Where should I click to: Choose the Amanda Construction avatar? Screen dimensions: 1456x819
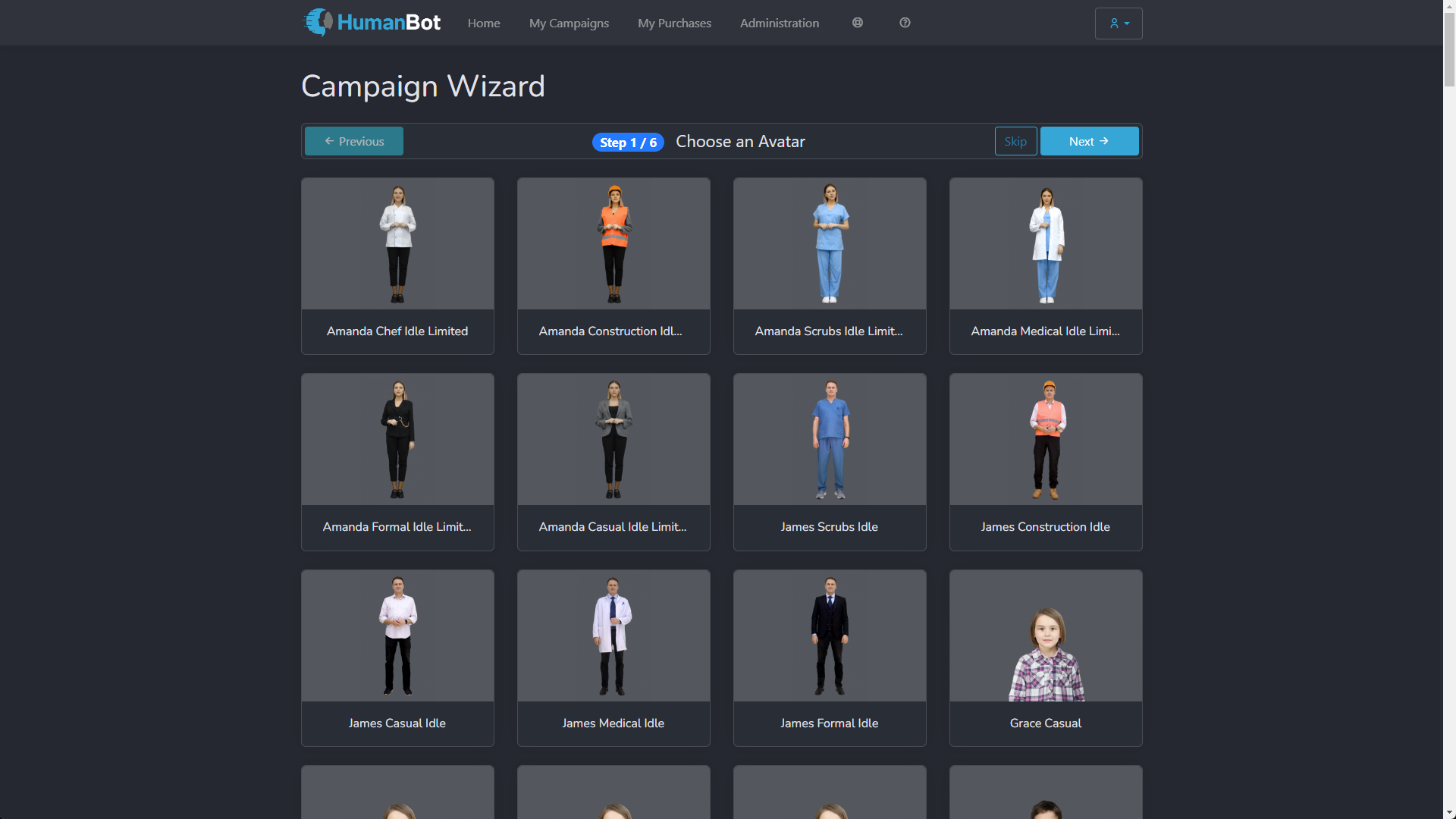pos(613,266)
